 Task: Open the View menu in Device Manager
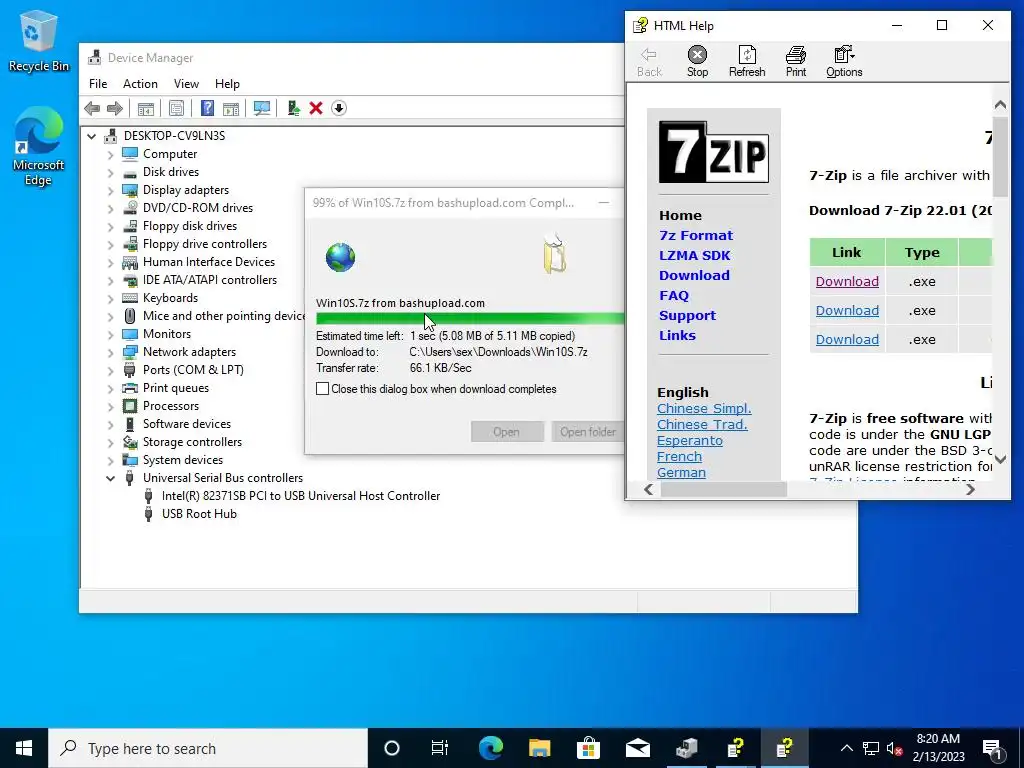click(186, 84)
